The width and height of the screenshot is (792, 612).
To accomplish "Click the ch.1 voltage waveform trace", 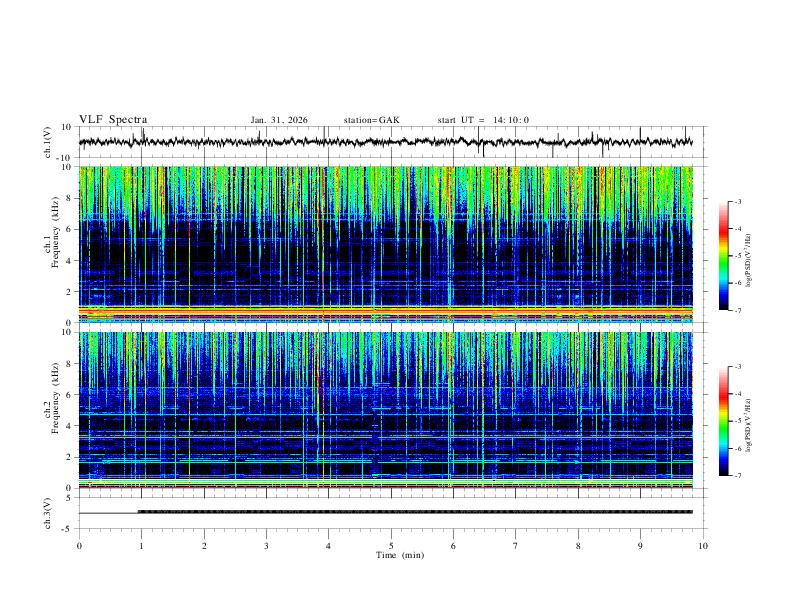I will coord(386,142).
